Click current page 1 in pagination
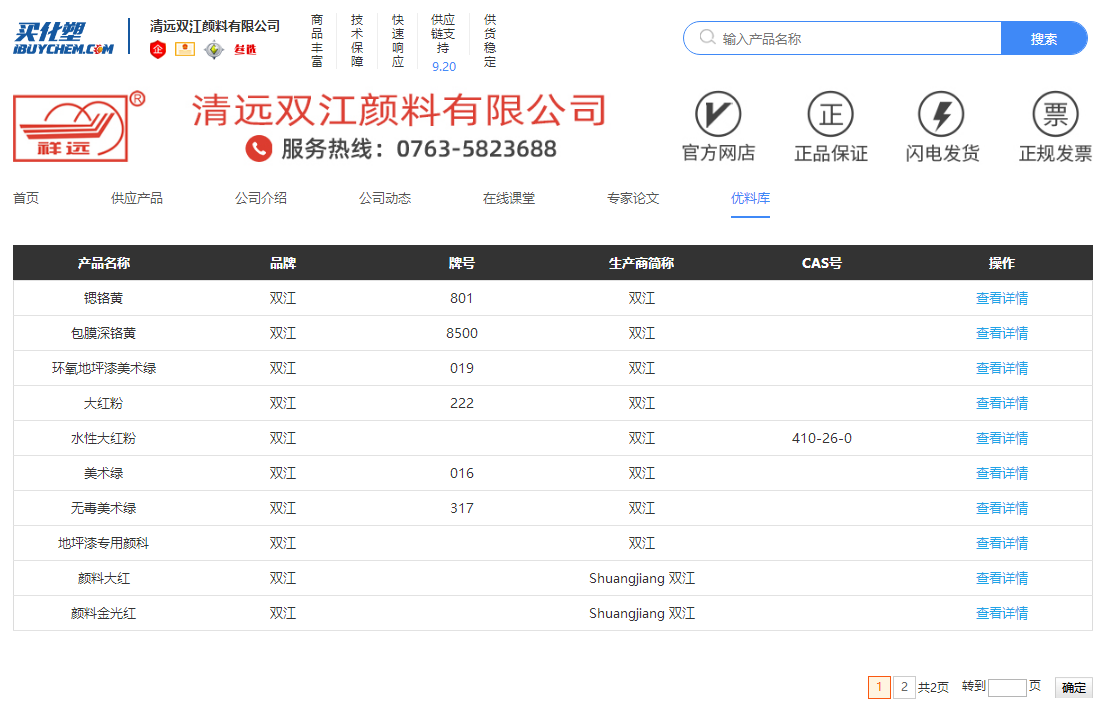1106x704 pixels. click(879, 687)
